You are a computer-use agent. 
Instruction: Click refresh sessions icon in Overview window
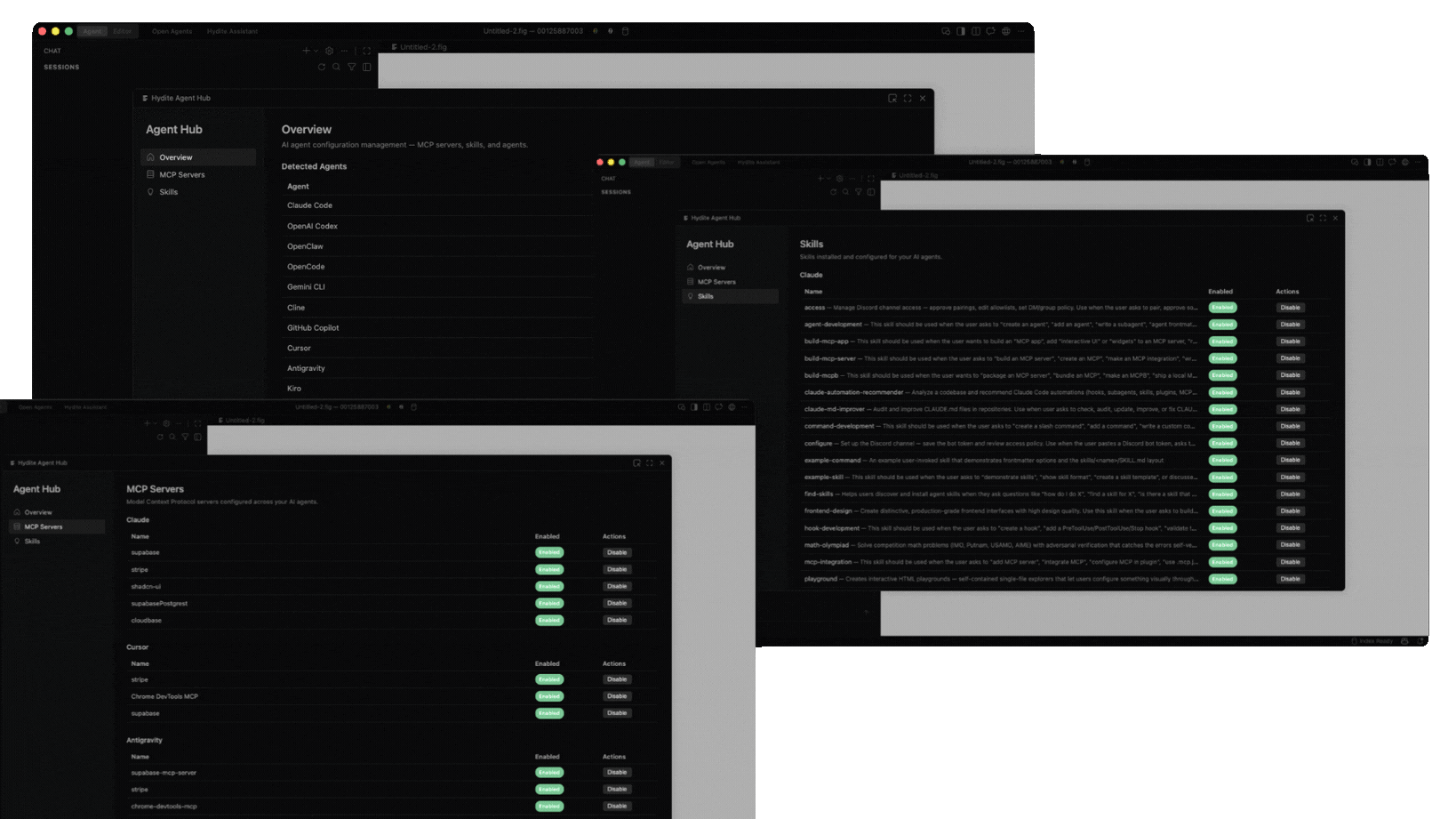(322, 67)
